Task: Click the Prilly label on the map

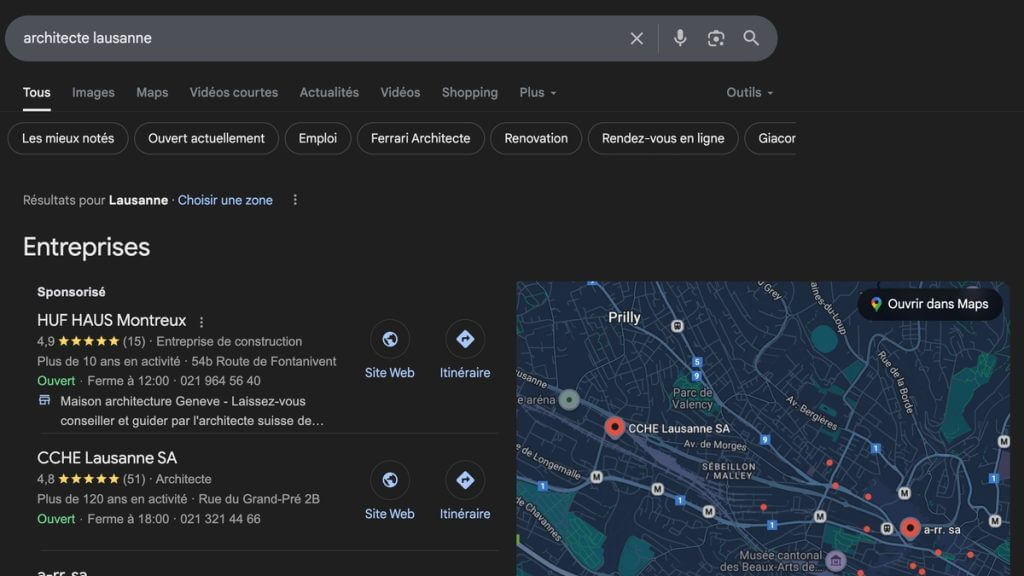Action: click(x=624, y=317)
